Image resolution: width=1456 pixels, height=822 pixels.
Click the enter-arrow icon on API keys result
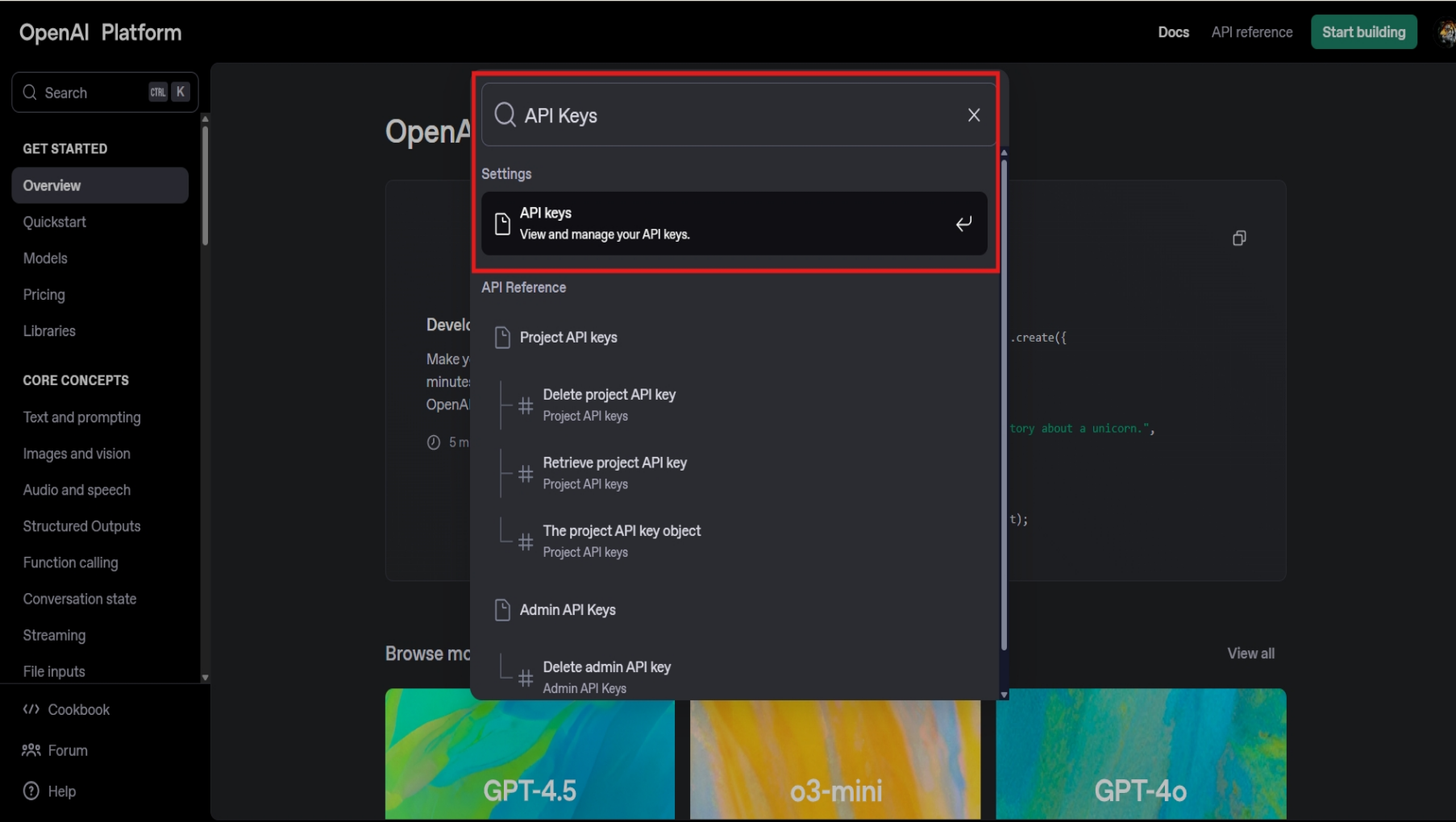click(963, 223)
